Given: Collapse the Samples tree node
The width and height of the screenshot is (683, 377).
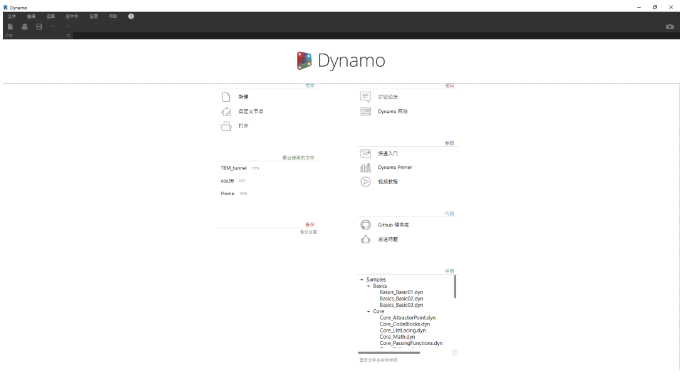Looking at the screenshot, I should [362, 279].
